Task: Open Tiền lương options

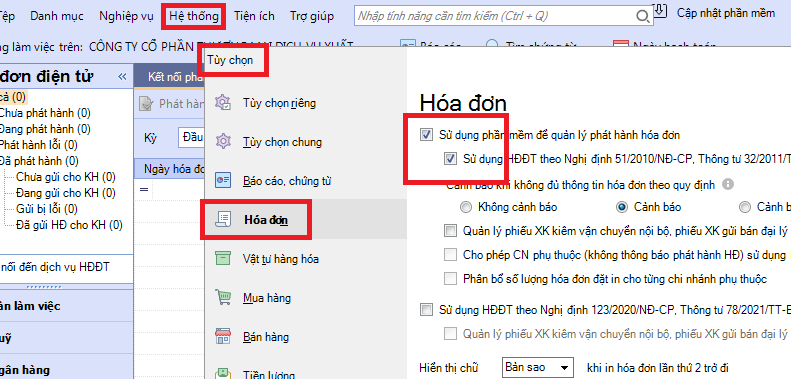Action: click(x=268, y=374)
